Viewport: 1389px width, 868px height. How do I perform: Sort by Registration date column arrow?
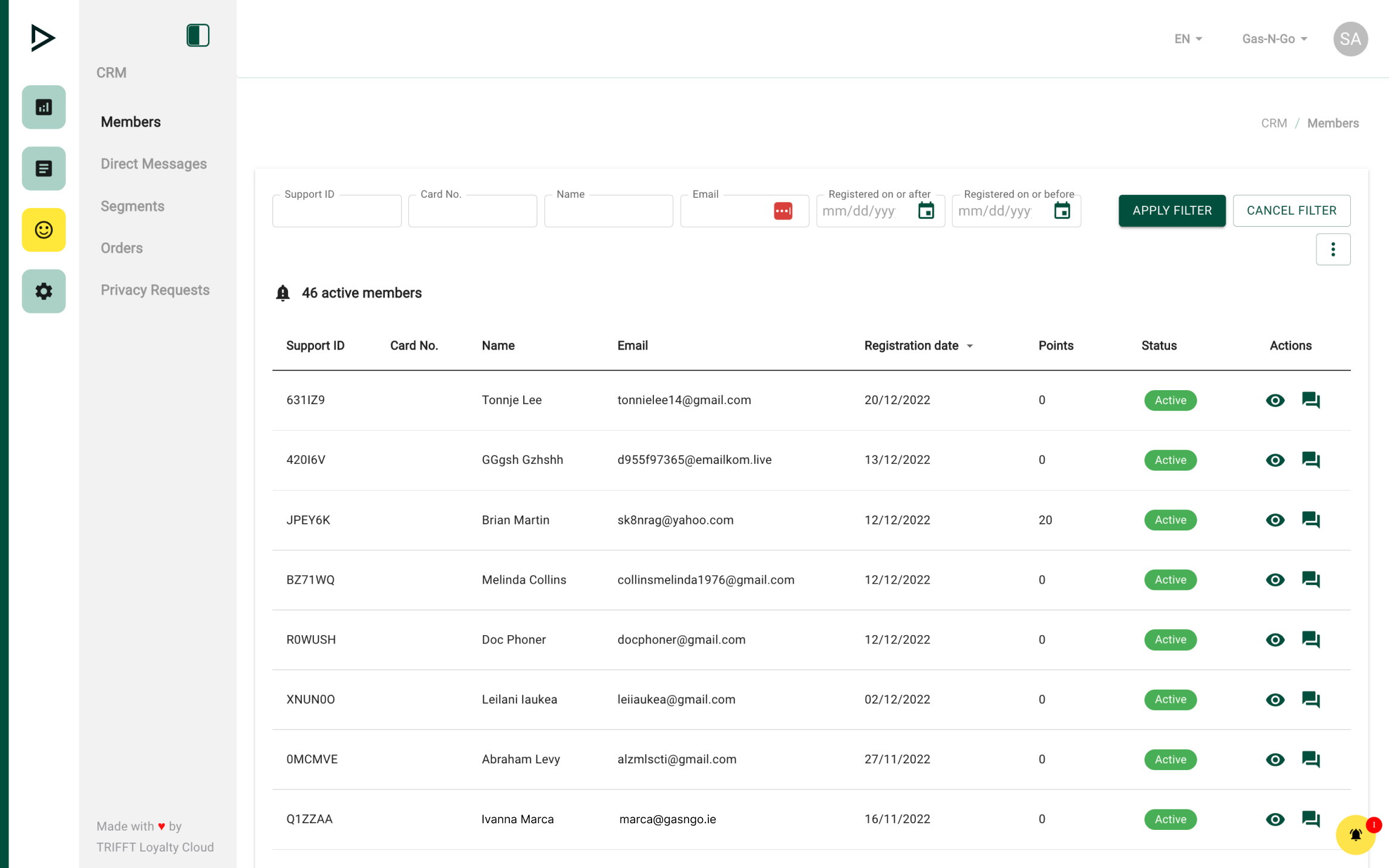coord(970,346)
